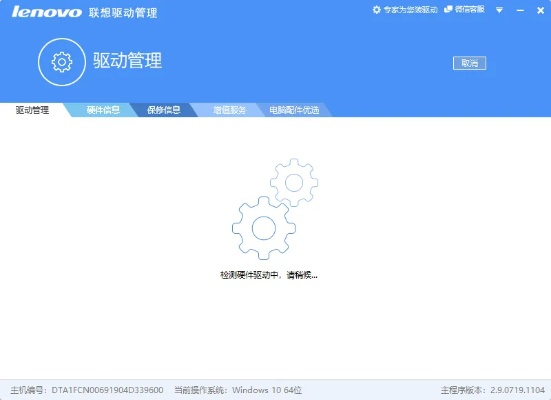551x400 pixels.
Task: Open the 专家为您装驱动 link
Action: pyautogui.click(x=410, y=9)
